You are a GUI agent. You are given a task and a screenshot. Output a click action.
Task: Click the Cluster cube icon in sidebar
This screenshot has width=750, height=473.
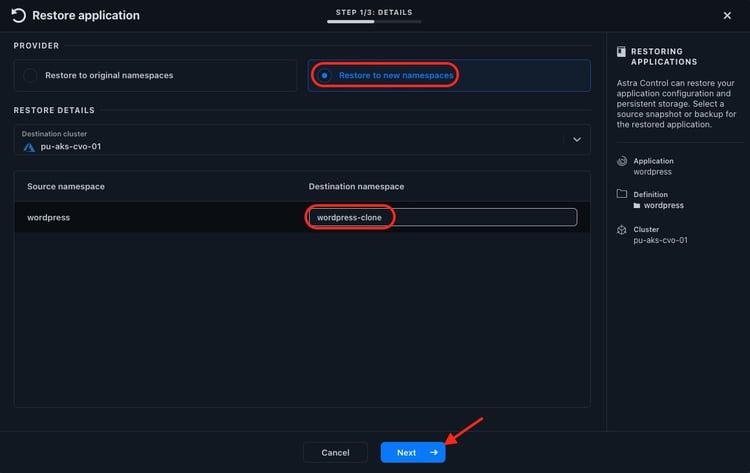[622, 229]
